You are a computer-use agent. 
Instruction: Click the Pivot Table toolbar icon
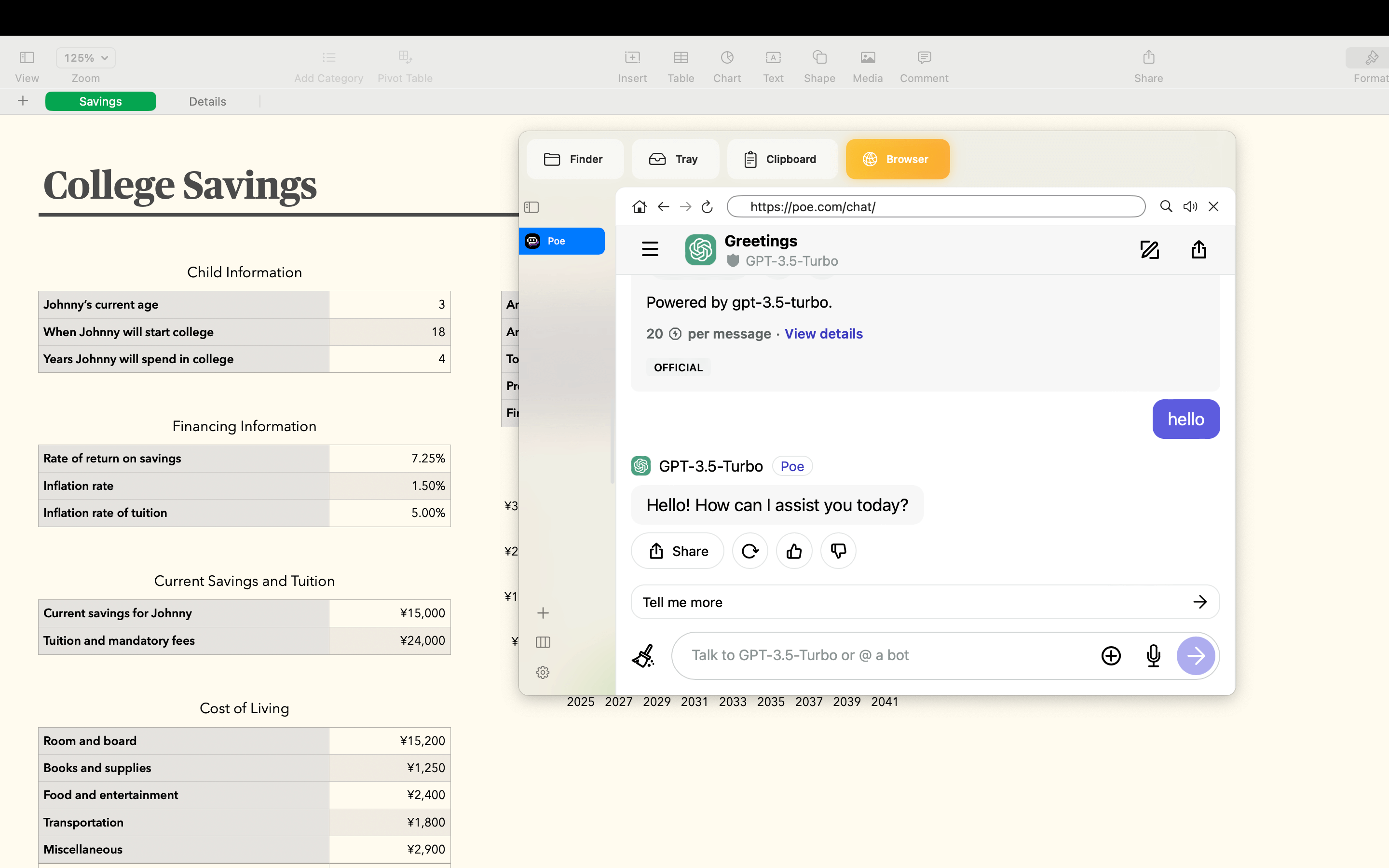(405, 57)
